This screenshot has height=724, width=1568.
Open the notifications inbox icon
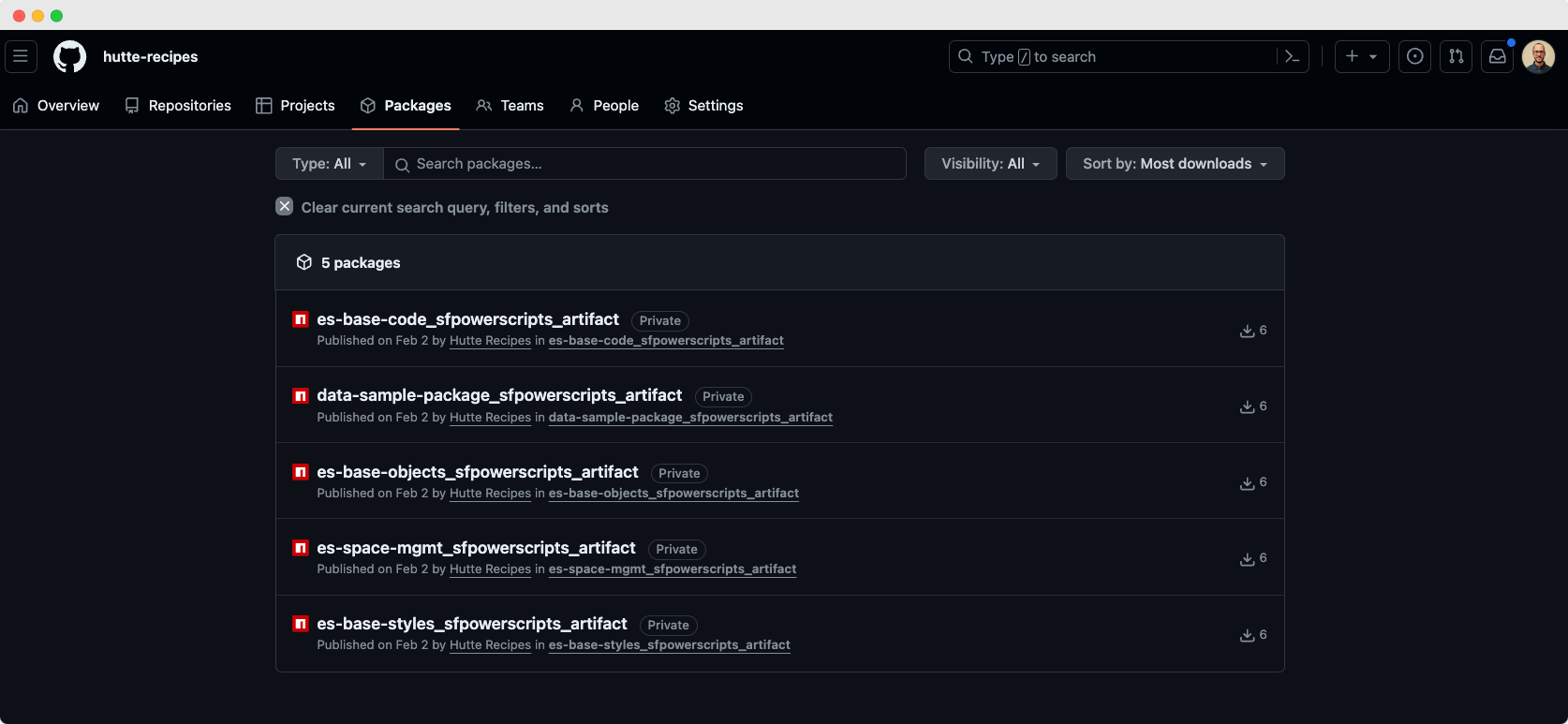click(x=1497, y=56)
